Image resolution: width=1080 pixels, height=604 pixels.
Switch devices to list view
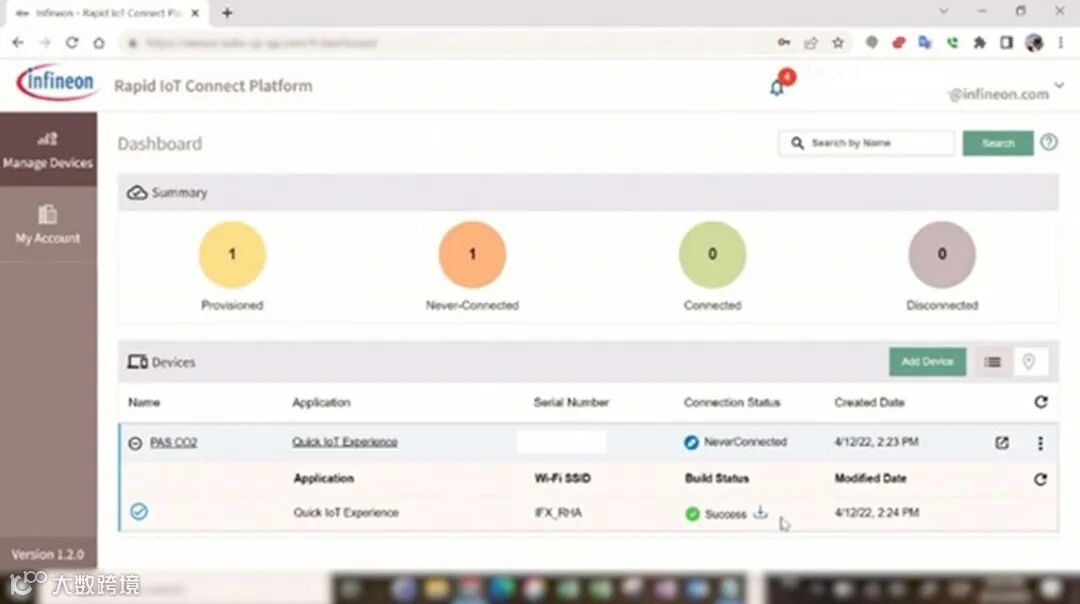(x=993, y=362)
